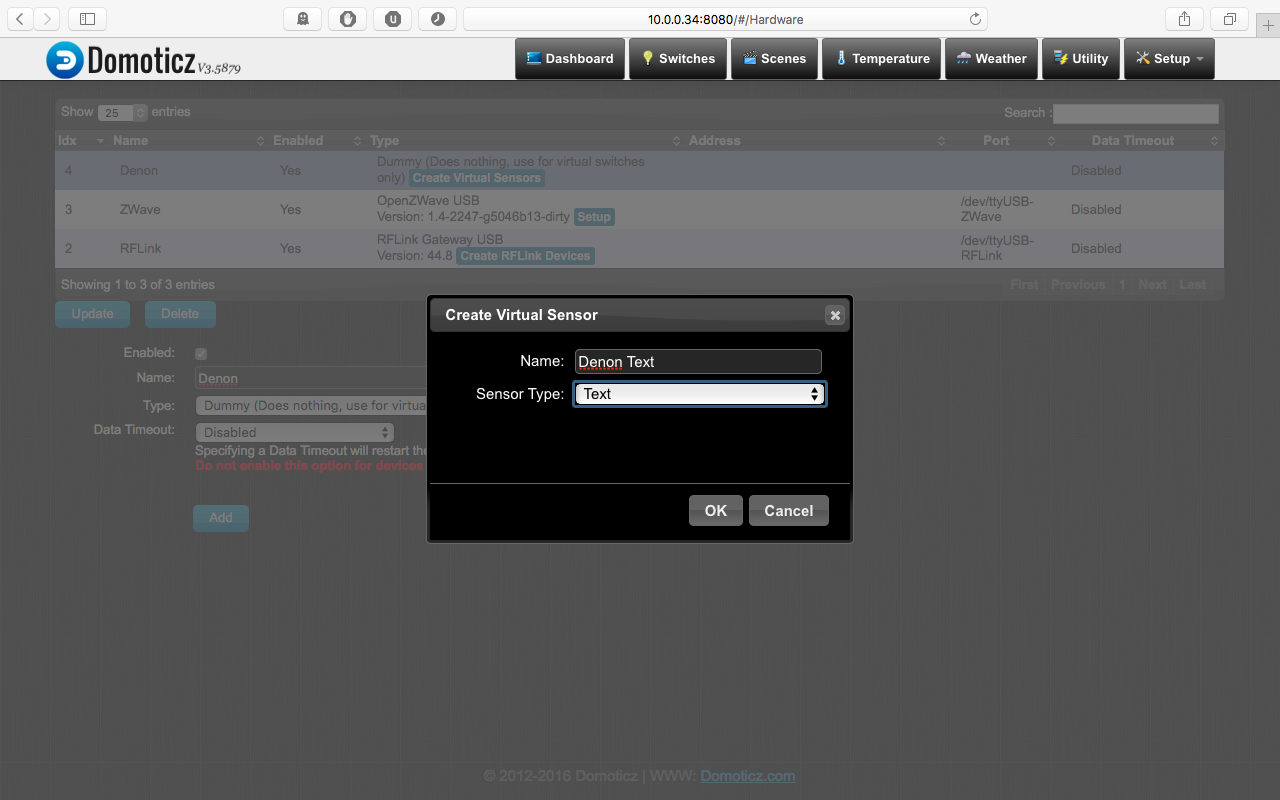Click OK in Create Virtual Sensor dialog
This screenshot has height=800, width=1280.
pyautogui.click(x=716, y=511)
